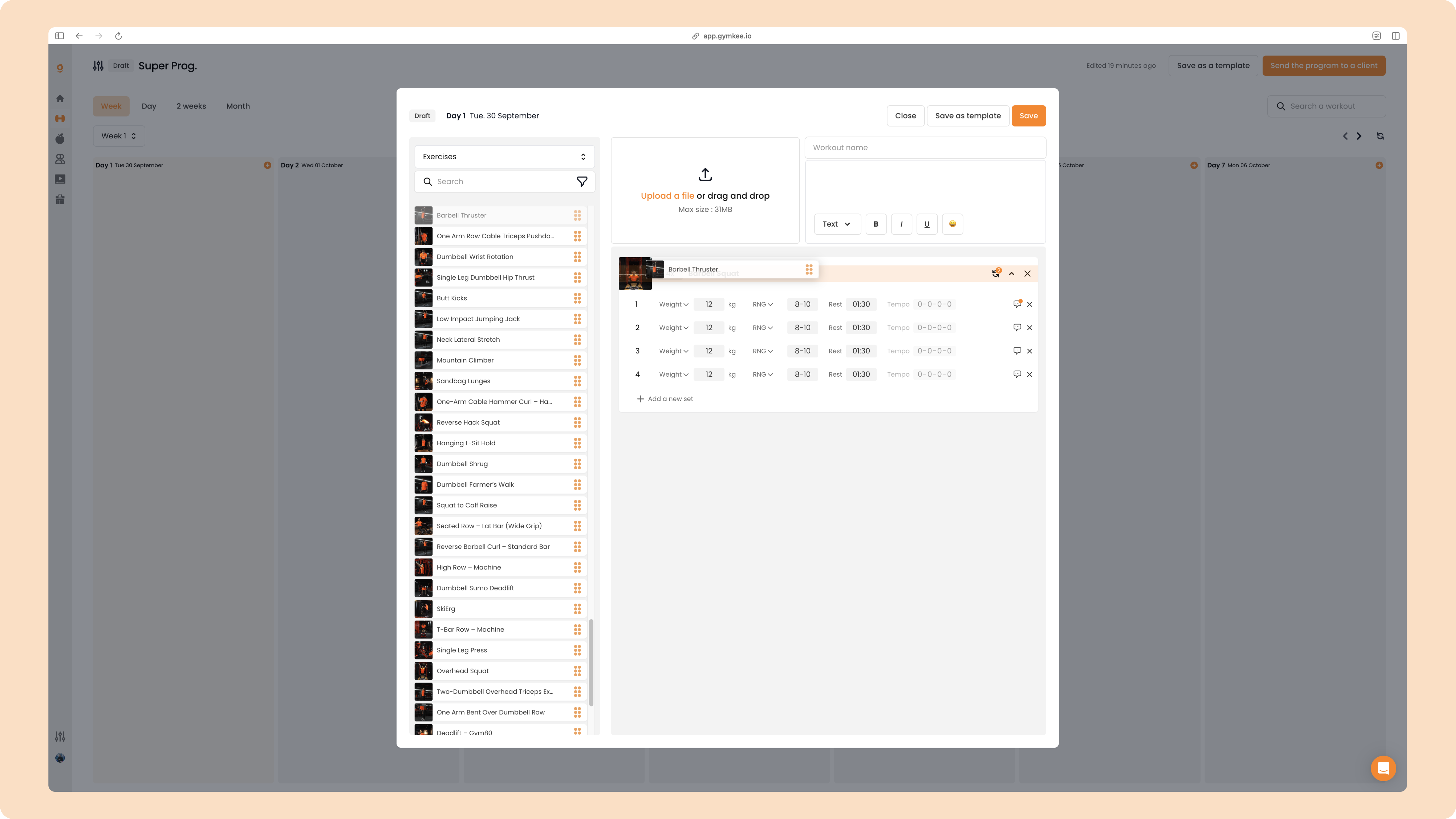Grab the drag handle of Mountain Climber
1456x819 pixels.
[577, 360]
